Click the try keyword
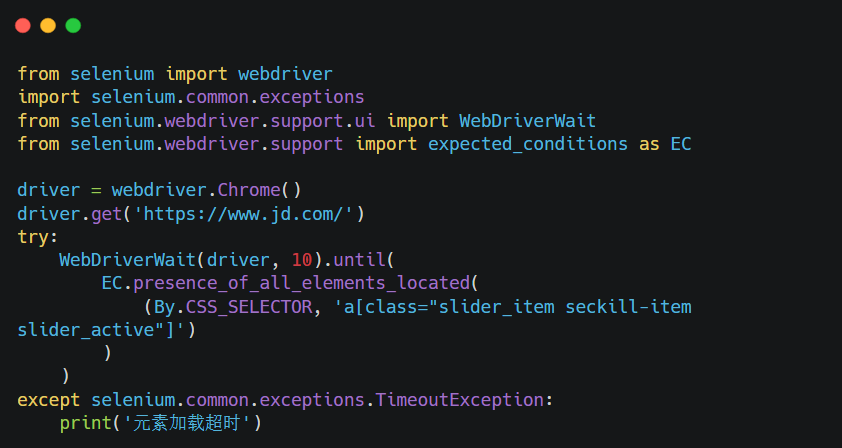This screenshot has height=448, width=842. [x=33, y=237]
